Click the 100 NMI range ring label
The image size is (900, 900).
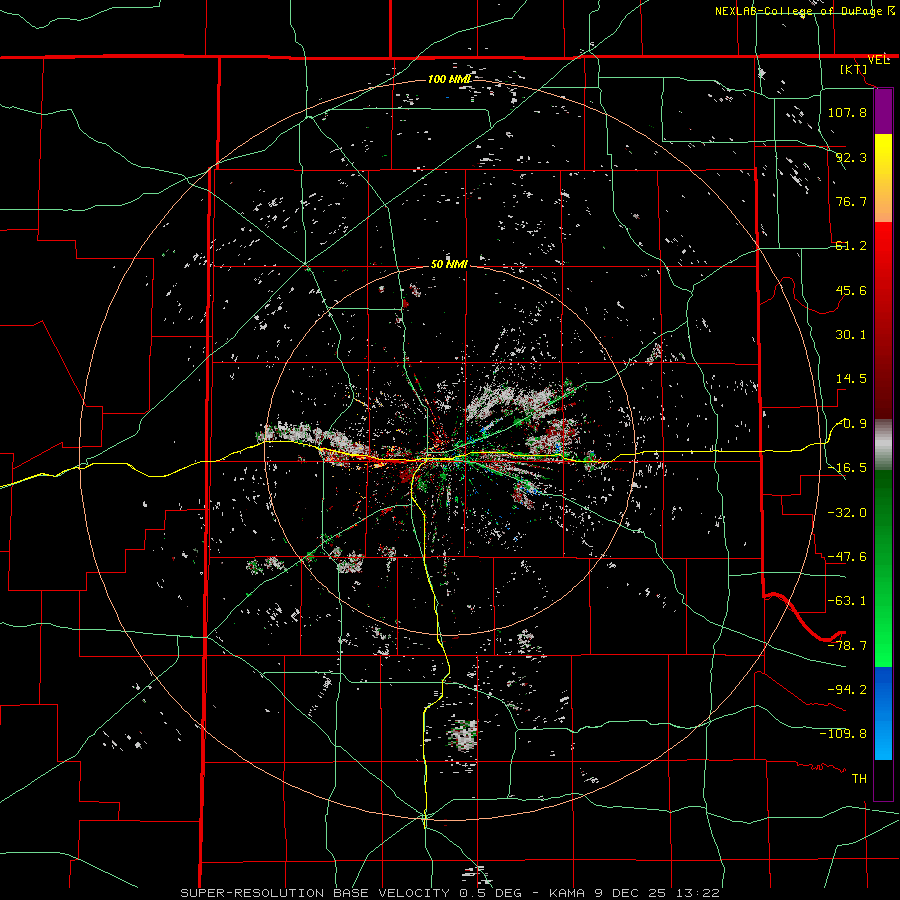click(x=449, y=79)
